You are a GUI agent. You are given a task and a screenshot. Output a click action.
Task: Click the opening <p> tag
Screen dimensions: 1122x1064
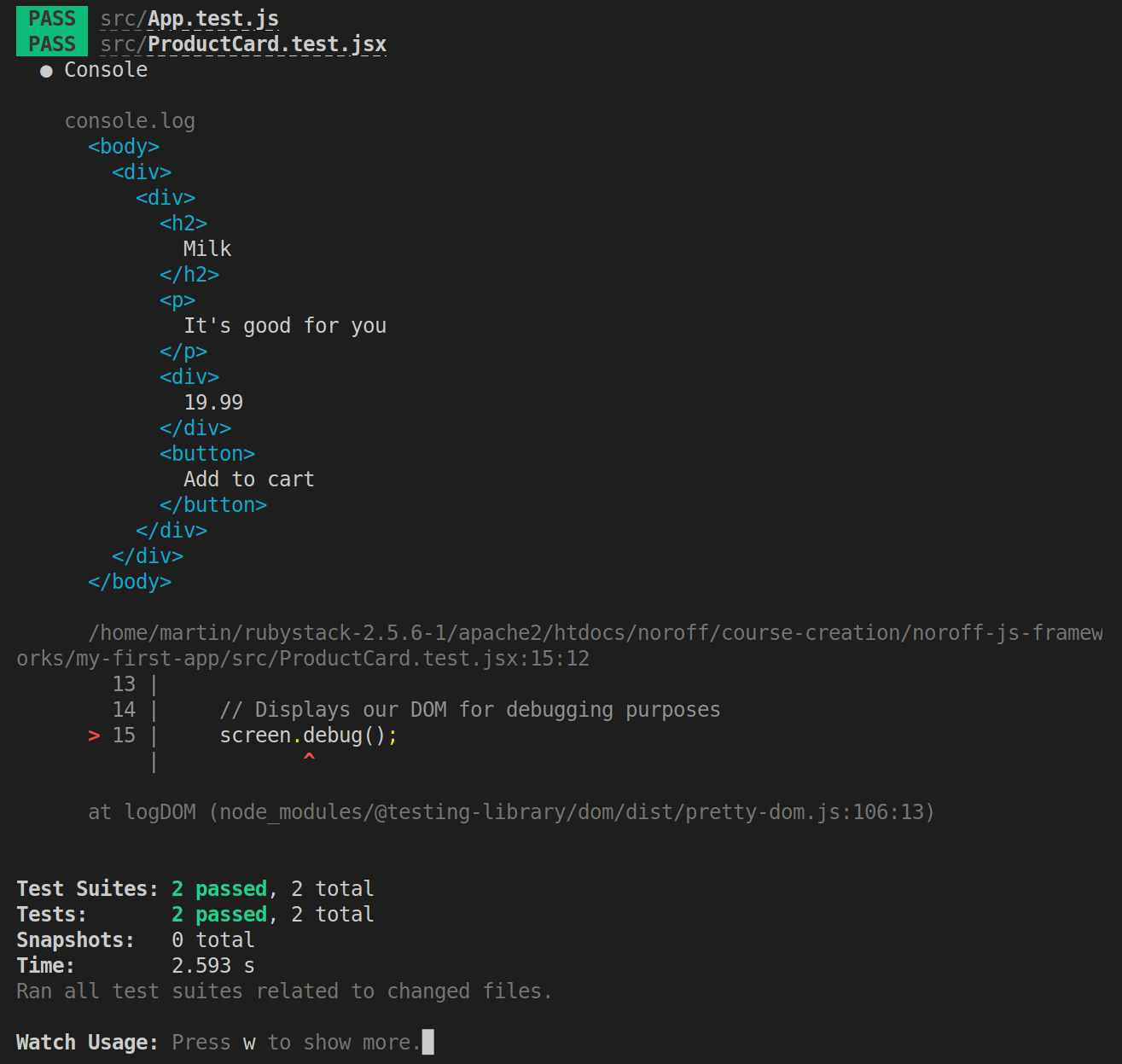(177, 300)
